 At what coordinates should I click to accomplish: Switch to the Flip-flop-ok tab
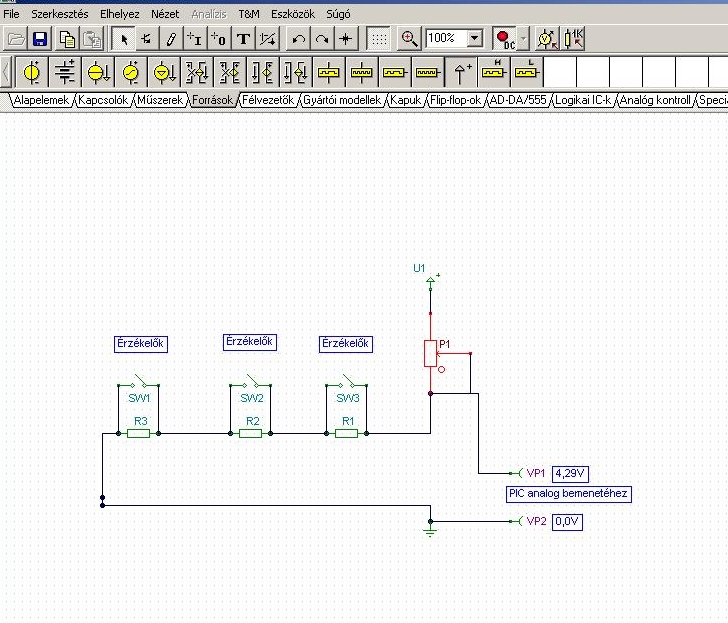(x=455, y=100)
